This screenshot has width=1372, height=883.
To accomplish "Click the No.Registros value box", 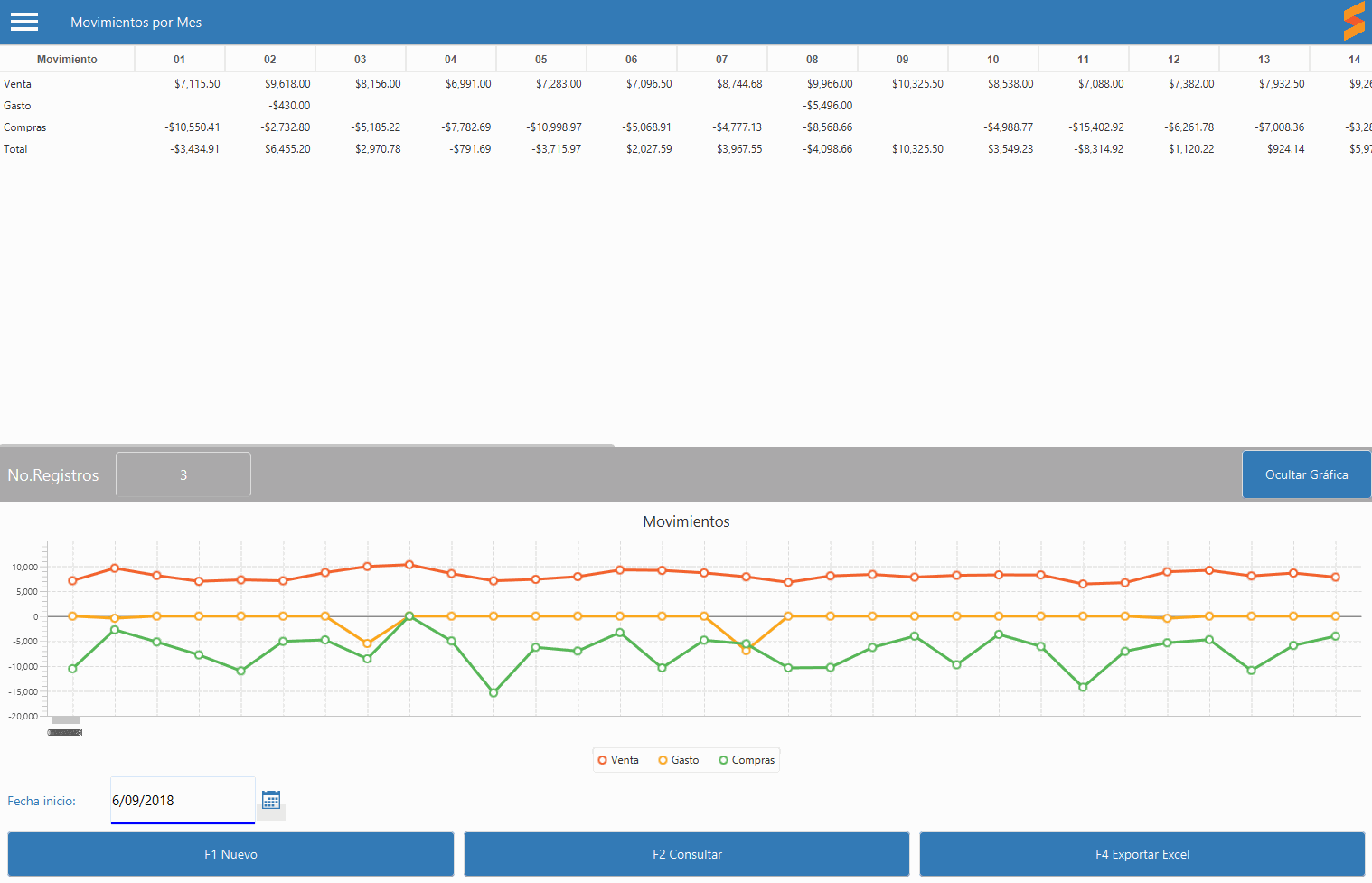I will coord(183,474).
